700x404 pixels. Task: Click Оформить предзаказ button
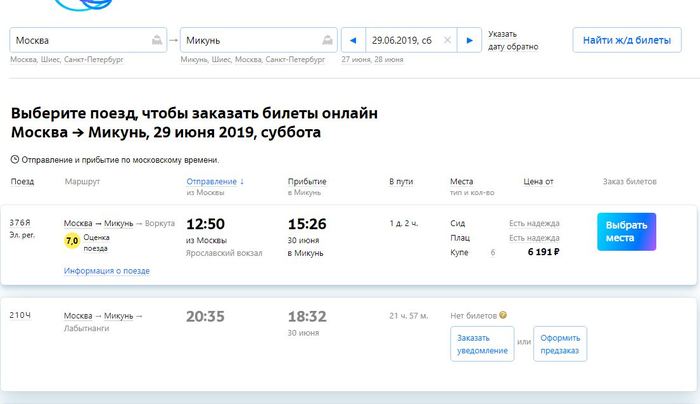560,344
